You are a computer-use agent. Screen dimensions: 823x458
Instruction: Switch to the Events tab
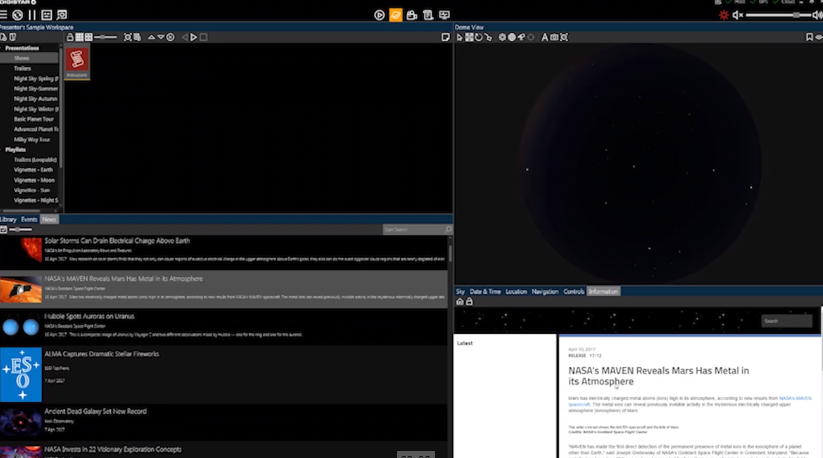[29, 219]
